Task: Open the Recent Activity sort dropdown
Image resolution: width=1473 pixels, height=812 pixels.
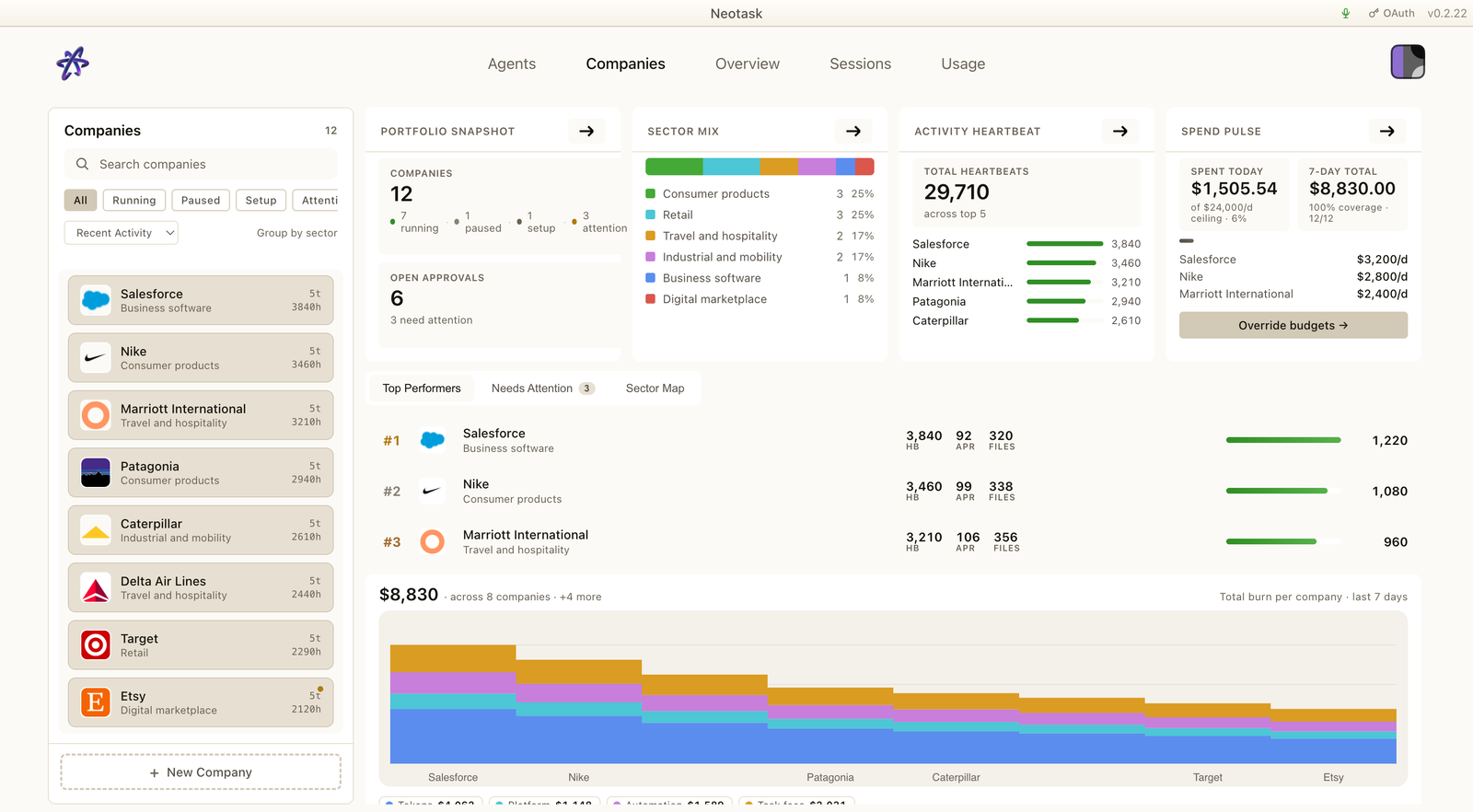Action: (122, 233)
